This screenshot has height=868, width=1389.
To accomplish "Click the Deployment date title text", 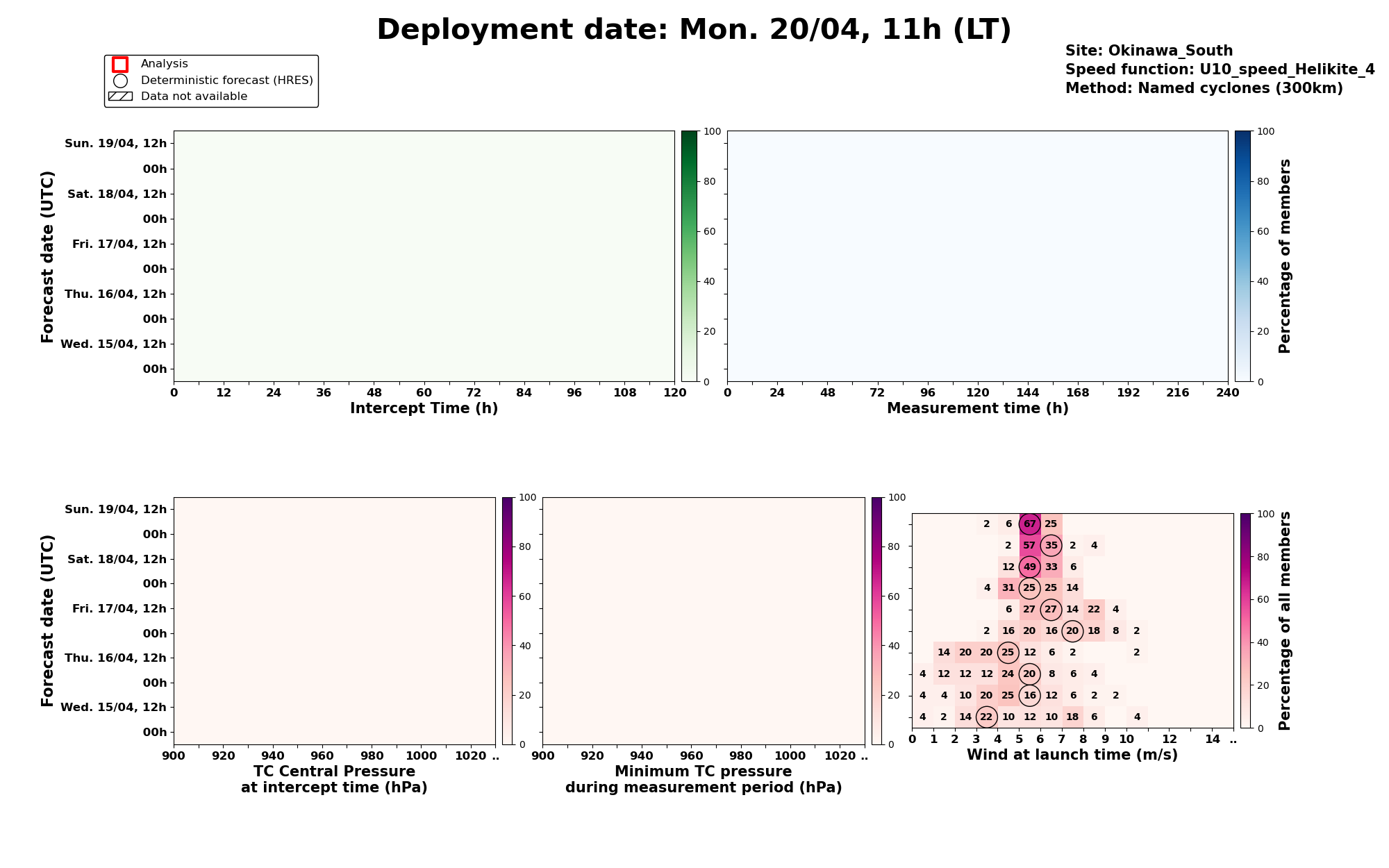I will [x=694, y=31].
